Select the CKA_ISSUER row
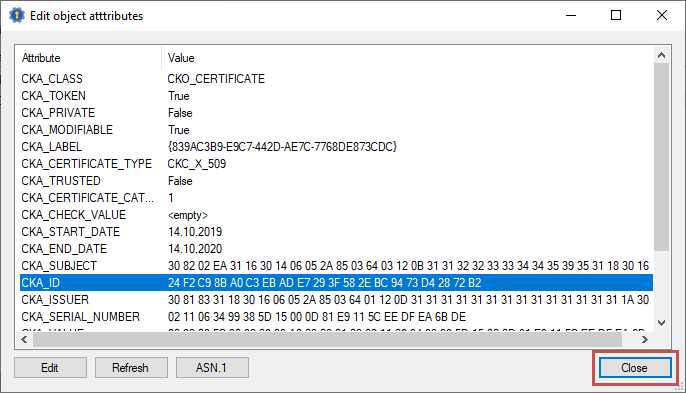The height and width of the screenshot is (393, 686). 336,300
